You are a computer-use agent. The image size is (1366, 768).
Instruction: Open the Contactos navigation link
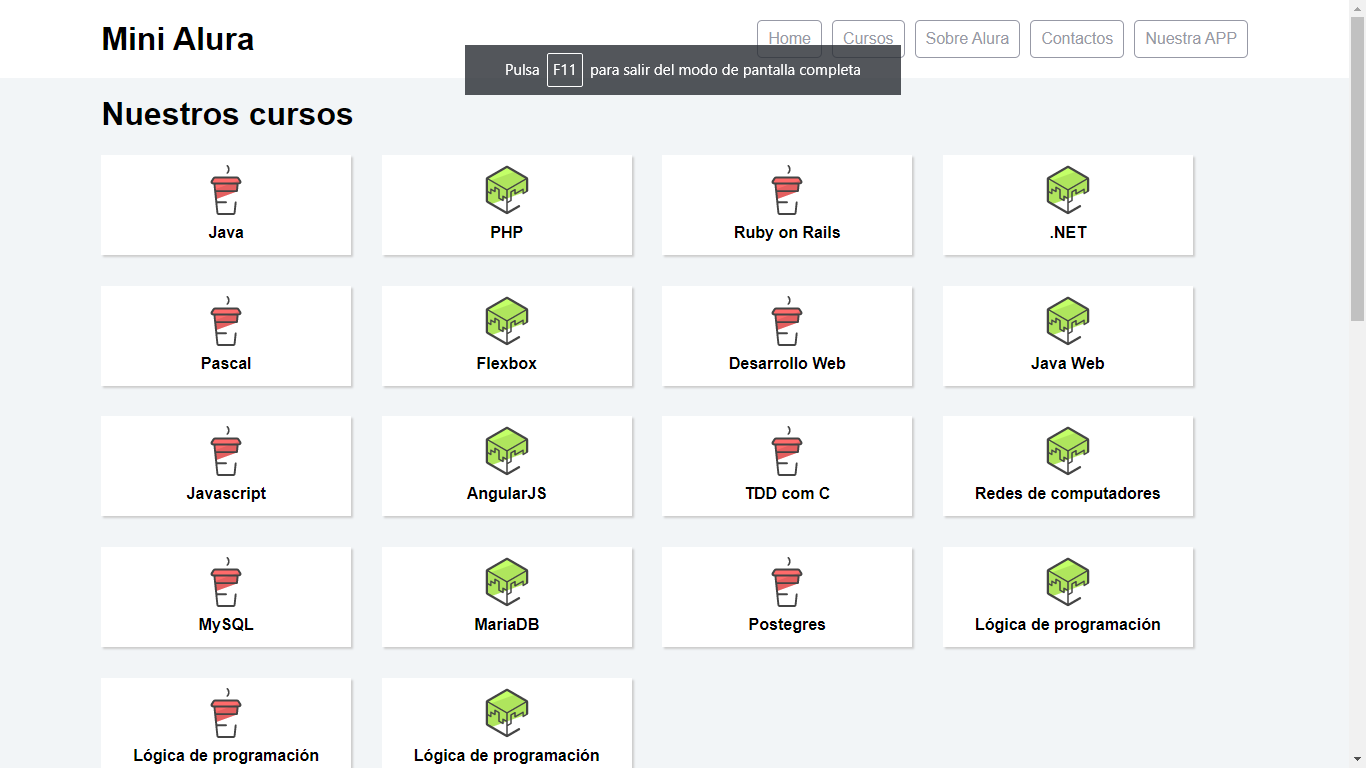(1077, 39)
